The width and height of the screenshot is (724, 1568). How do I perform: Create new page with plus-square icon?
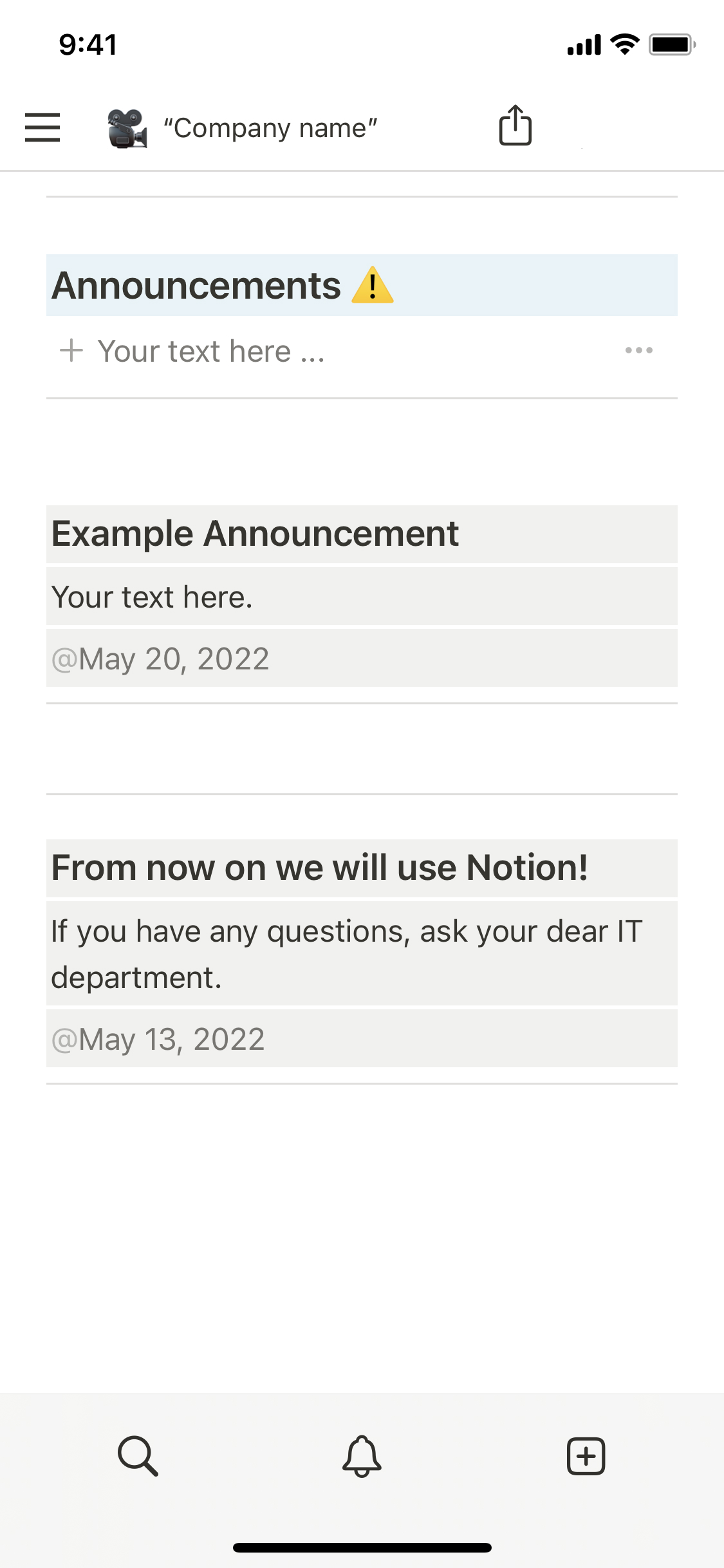click(x=586, y=1455)
